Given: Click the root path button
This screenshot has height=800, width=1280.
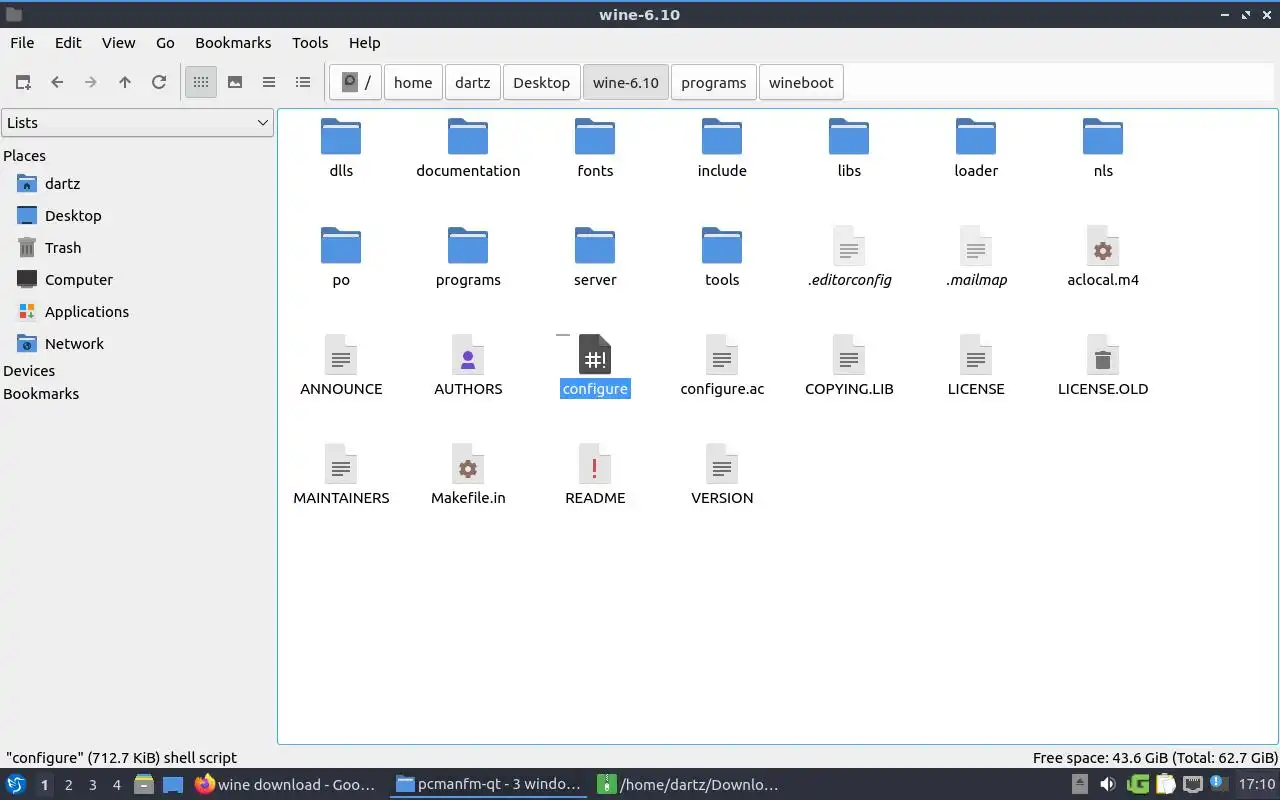Looking at the screenshot, I should (x=355, y=83).
